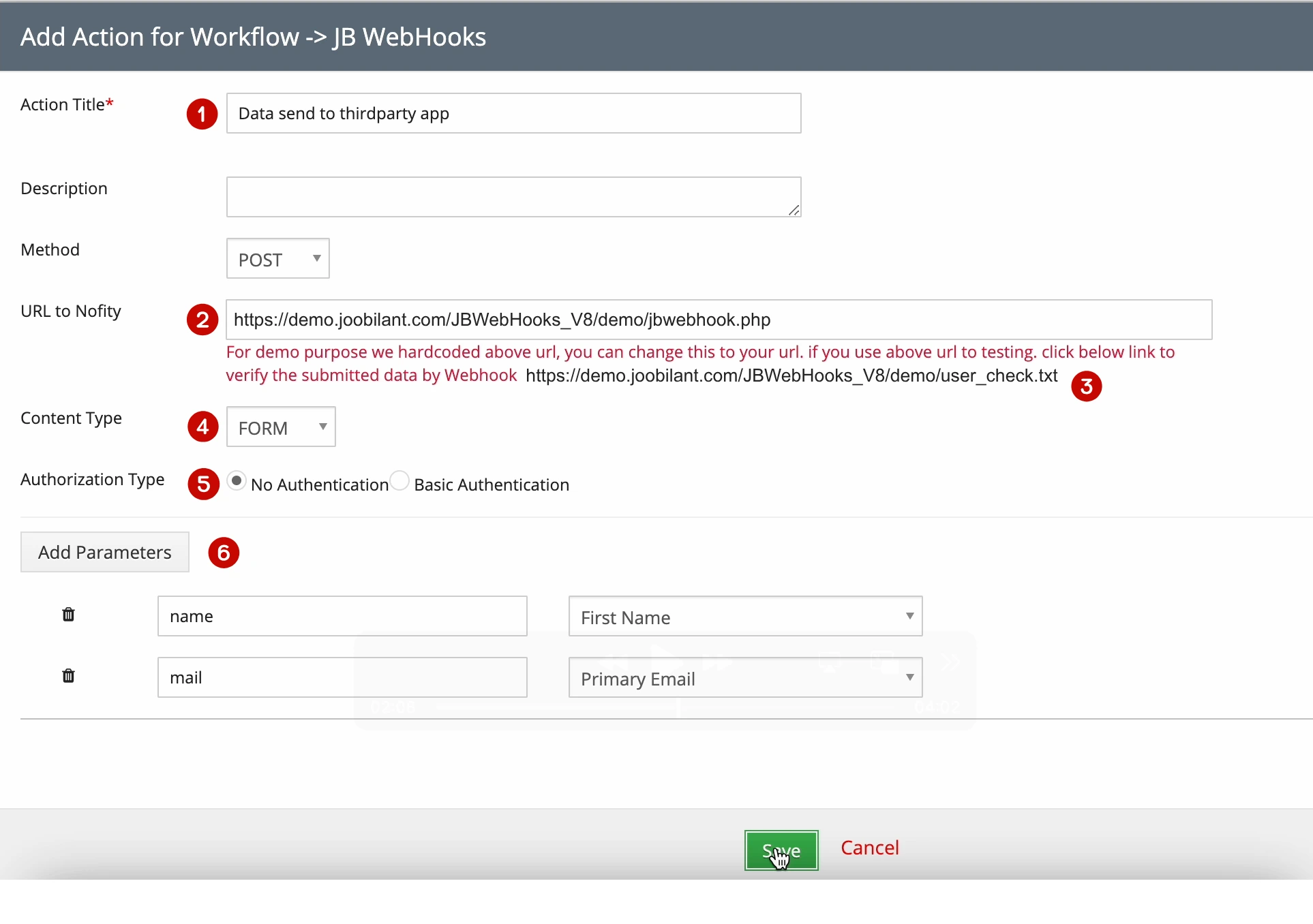
Task: Select Basic Authentication radio option
Action: pyautogui.click(x=400, y=480)
